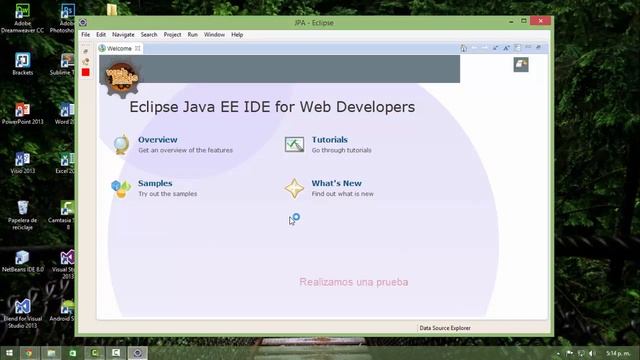
Task: Click 'Go through tutorials' text
Action: click(342, 150)
